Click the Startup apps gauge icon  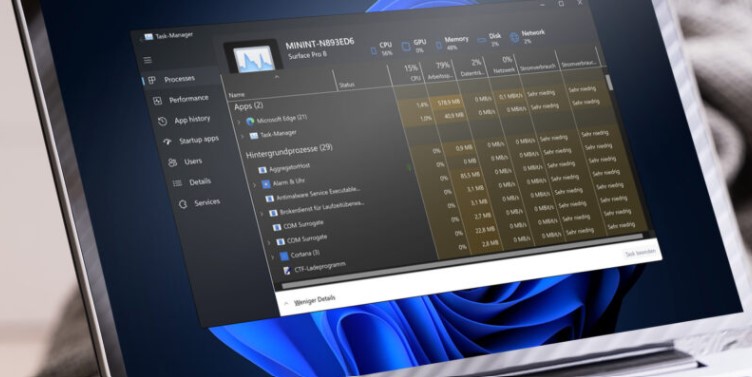point(167,141)
